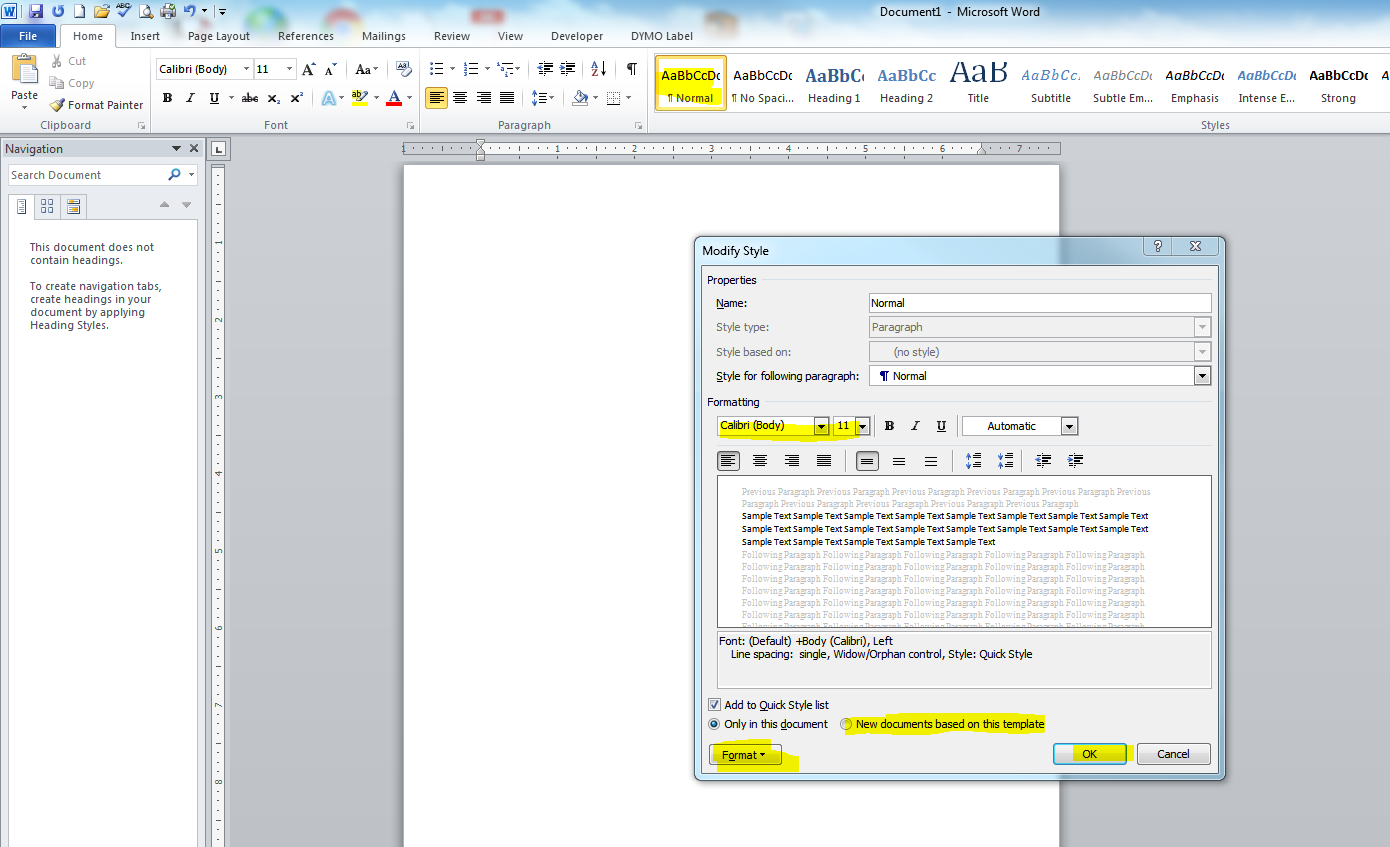1390x847 pixels.
Task: Toggle ribbon Italic button in Font group
Action: [x=190, y=98]
